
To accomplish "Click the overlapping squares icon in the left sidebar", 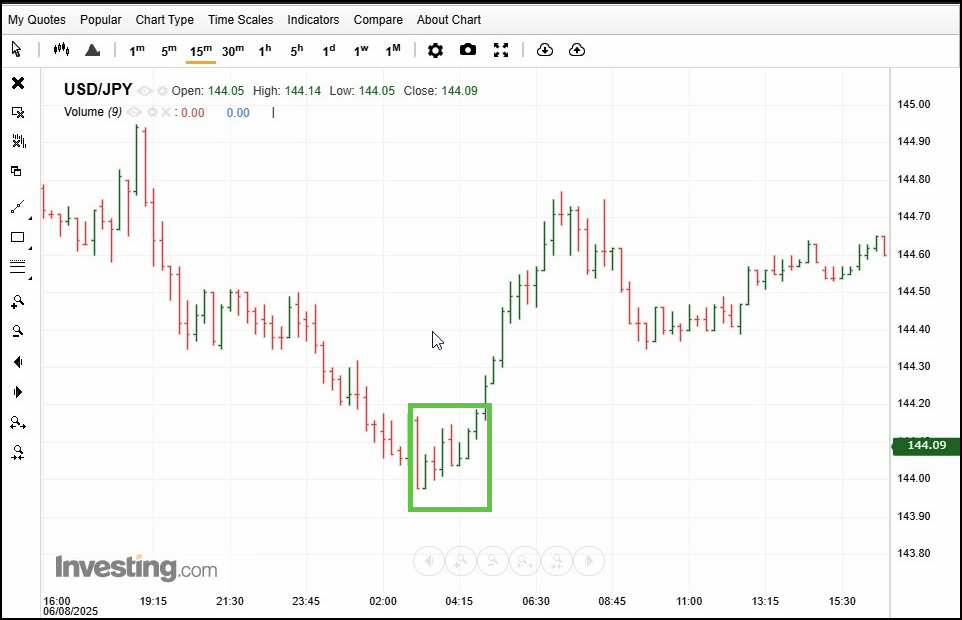I will click(x=17, y=171).
